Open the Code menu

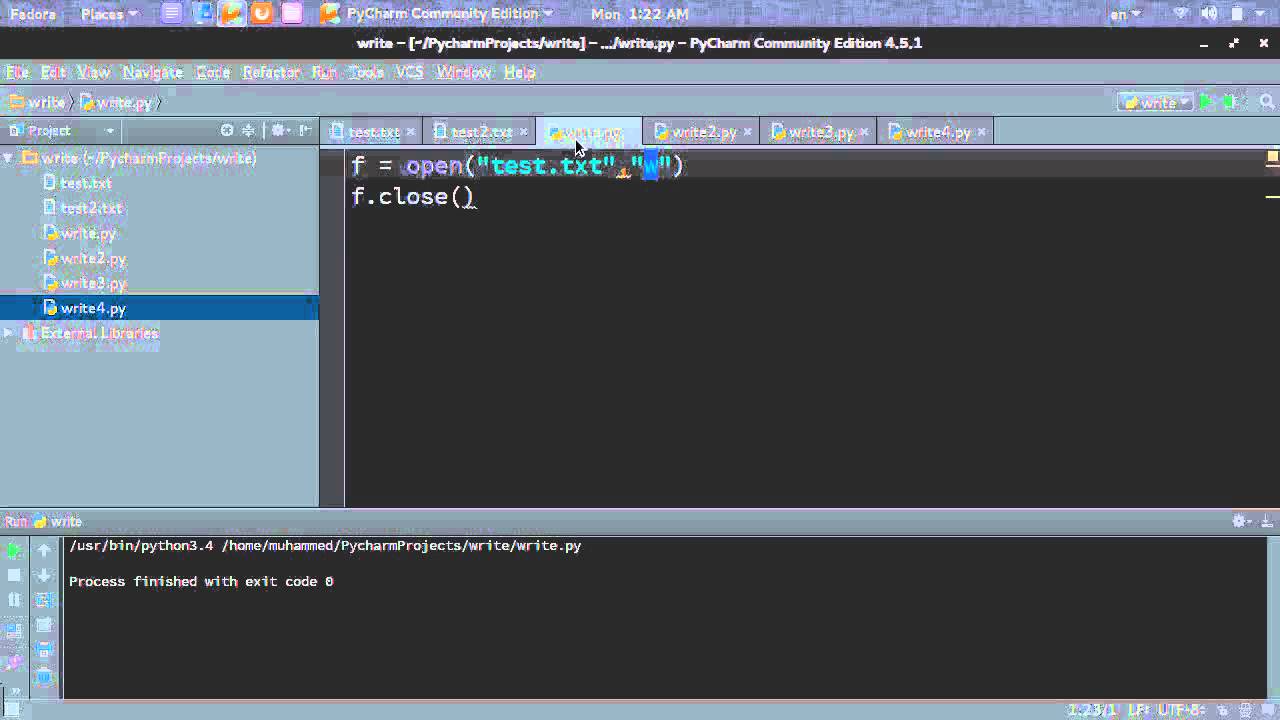click(212, 72)
